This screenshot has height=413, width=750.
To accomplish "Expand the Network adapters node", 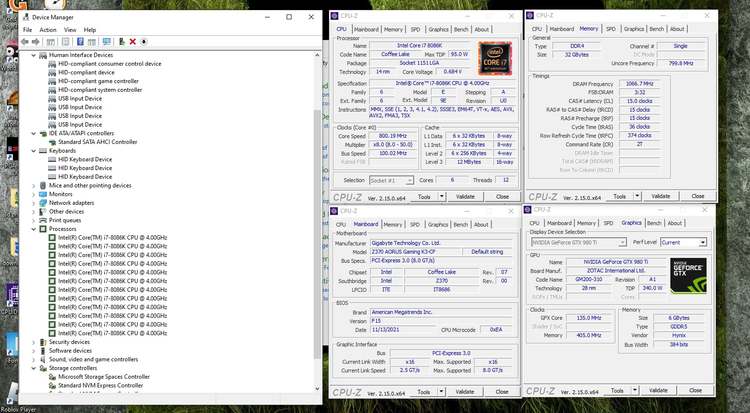I will pos(33,203).
